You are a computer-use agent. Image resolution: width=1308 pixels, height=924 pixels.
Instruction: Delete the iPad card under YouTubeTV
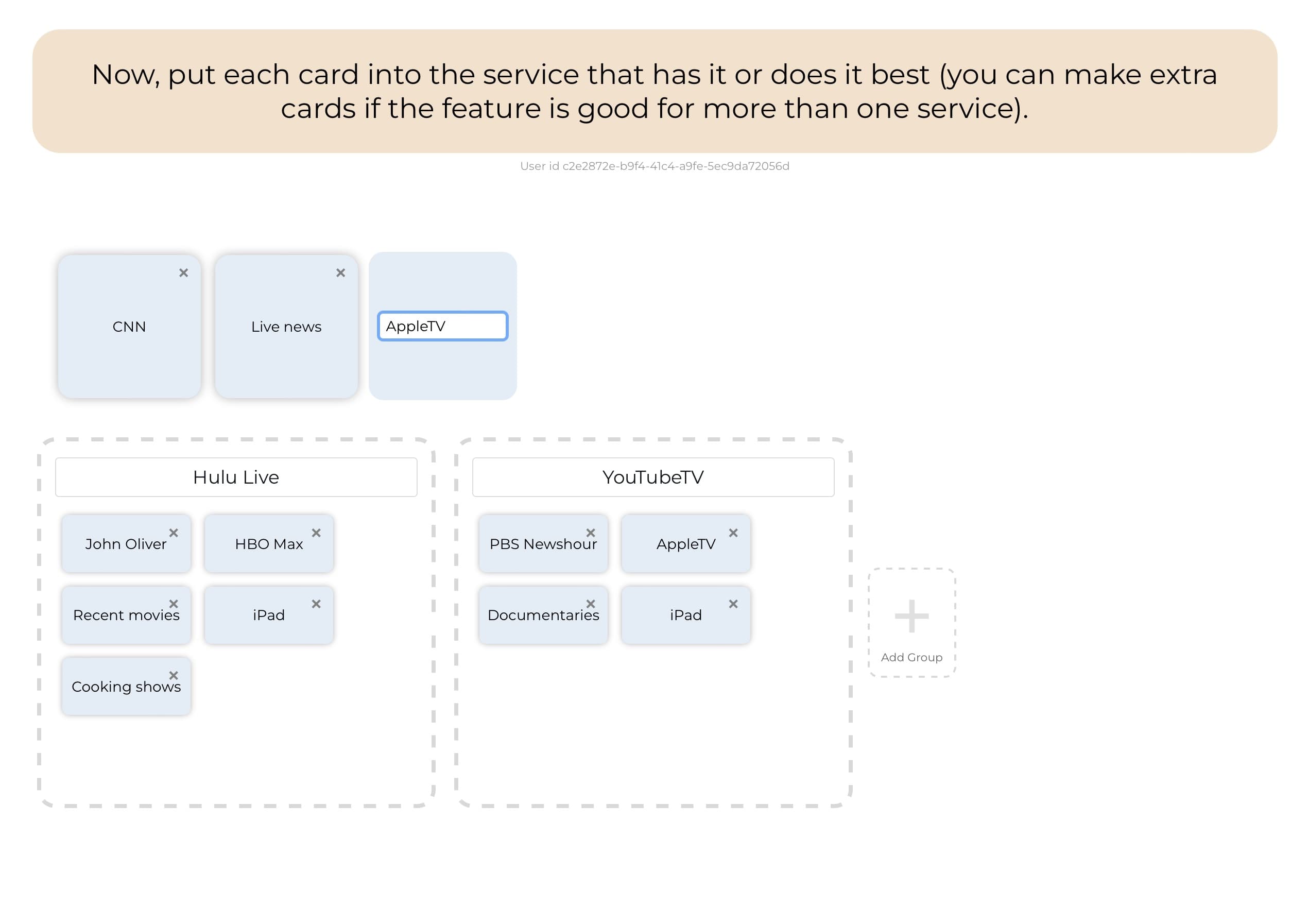(x=733, y=605)
